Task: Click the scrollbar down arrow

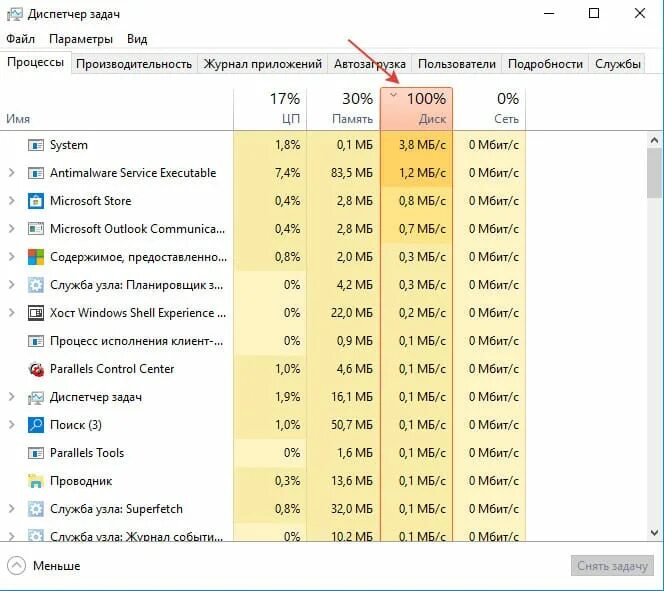Action: tap(655, 533)
